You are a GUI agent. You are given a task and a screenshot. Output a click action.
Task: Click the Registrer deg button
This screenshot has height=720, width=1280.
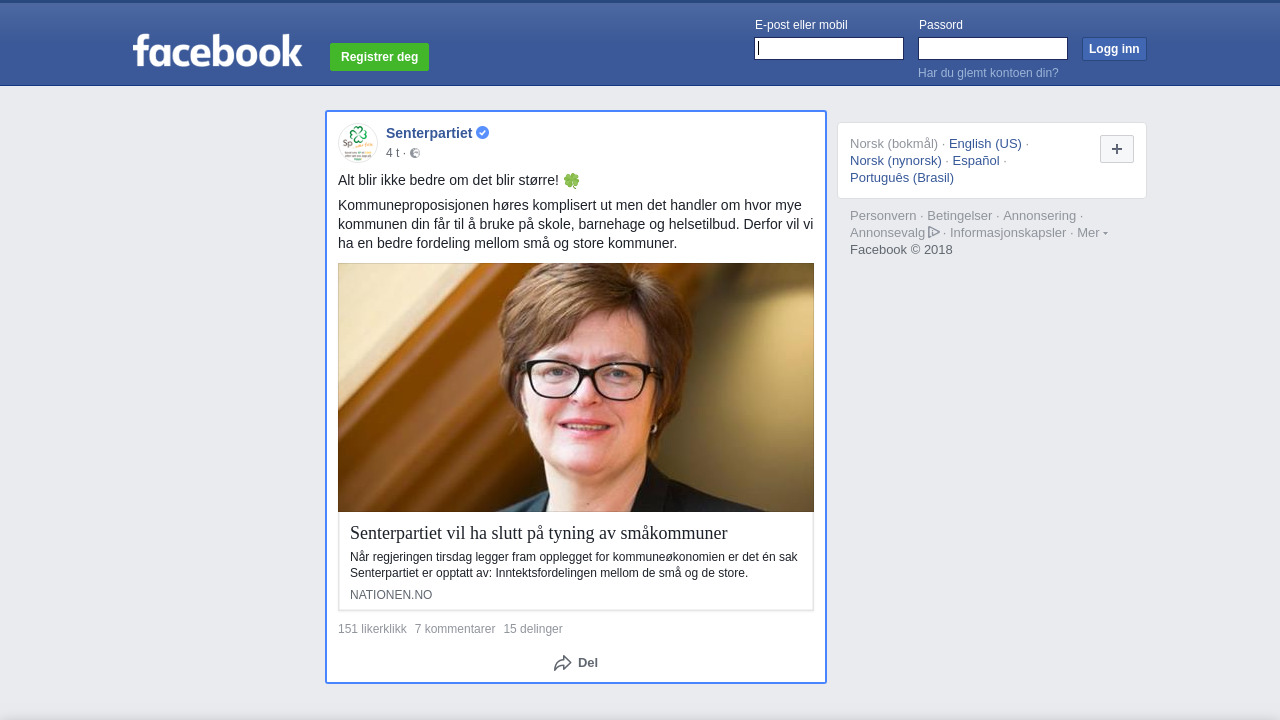pyautogui.click(x=379, y=57)
